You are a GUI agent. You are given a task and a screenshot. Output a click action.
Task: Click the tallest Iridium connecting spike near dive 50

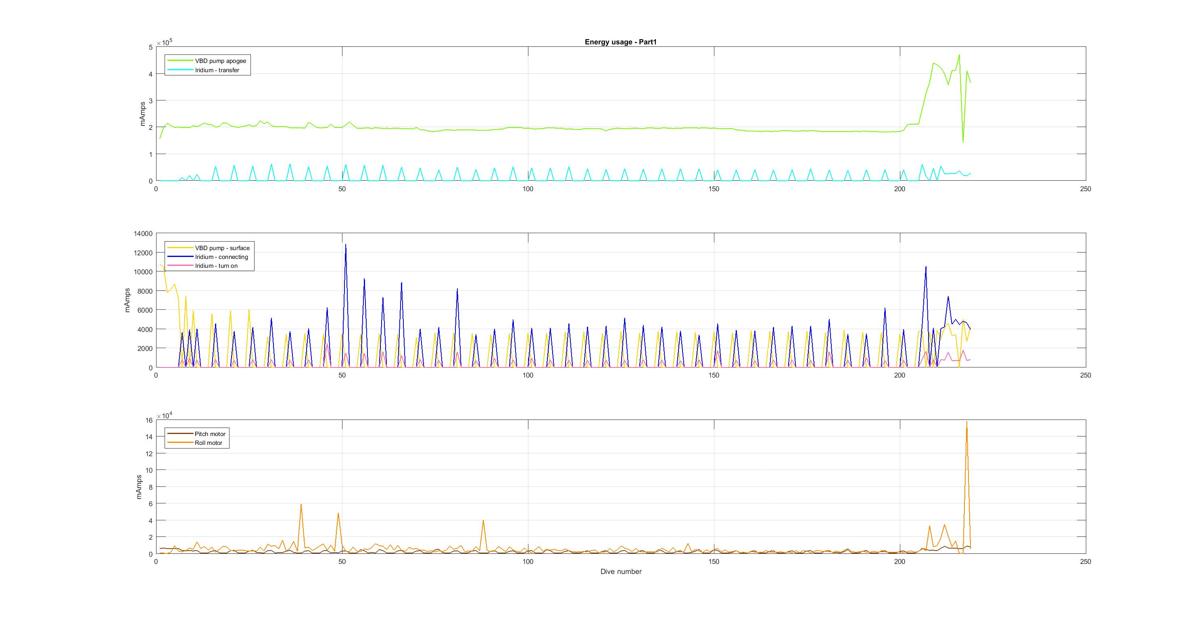tap(346, 245)
